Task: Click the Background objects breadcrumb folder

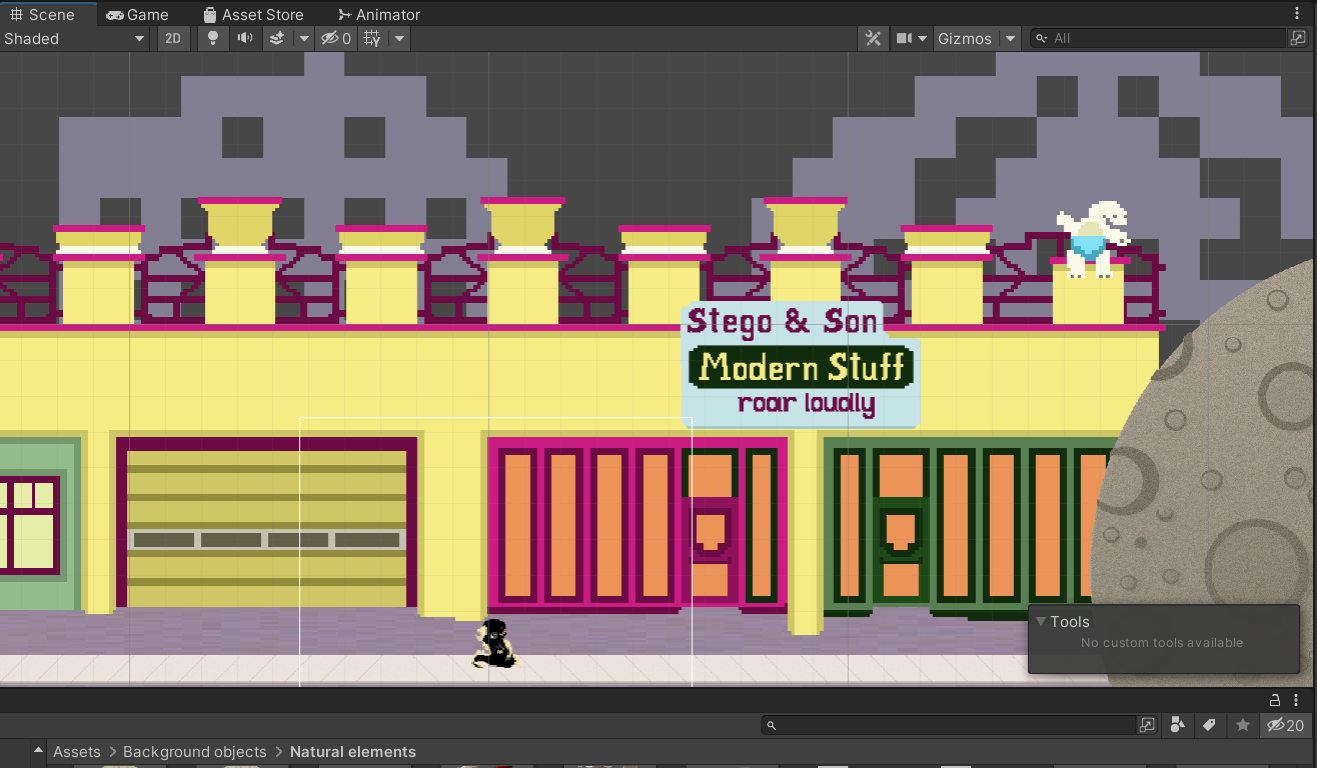Action: pos(195,752)
